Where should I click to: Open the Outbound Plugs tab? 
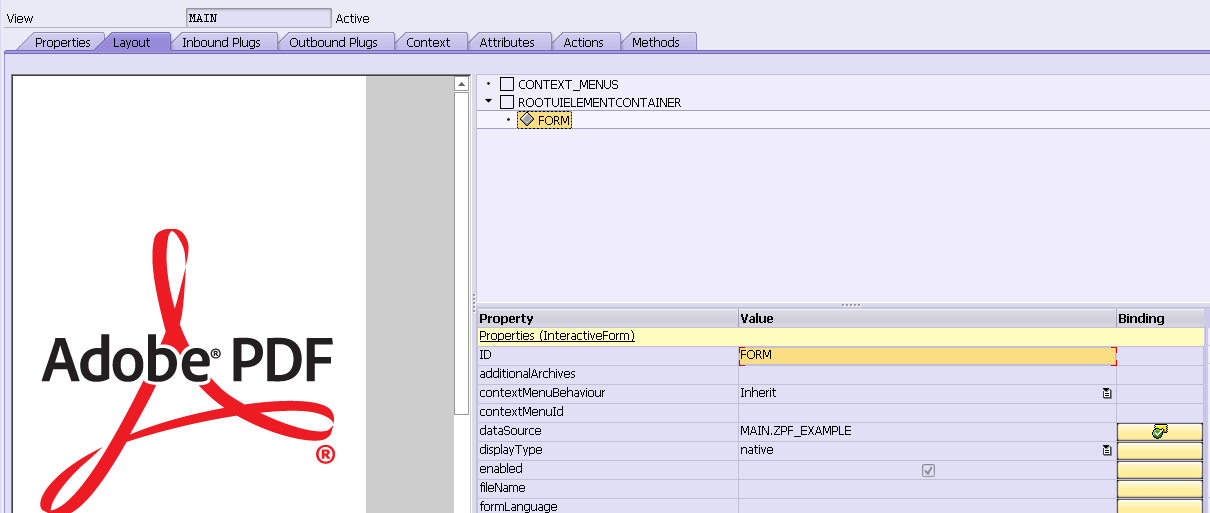pos(333,42)
